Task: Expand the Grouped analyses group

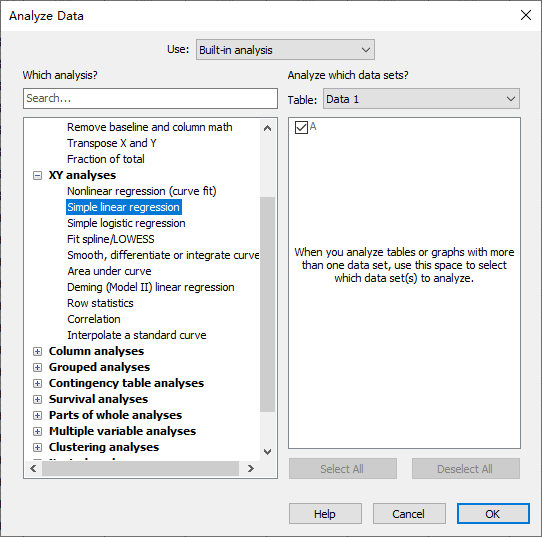Action: (37, 367)
